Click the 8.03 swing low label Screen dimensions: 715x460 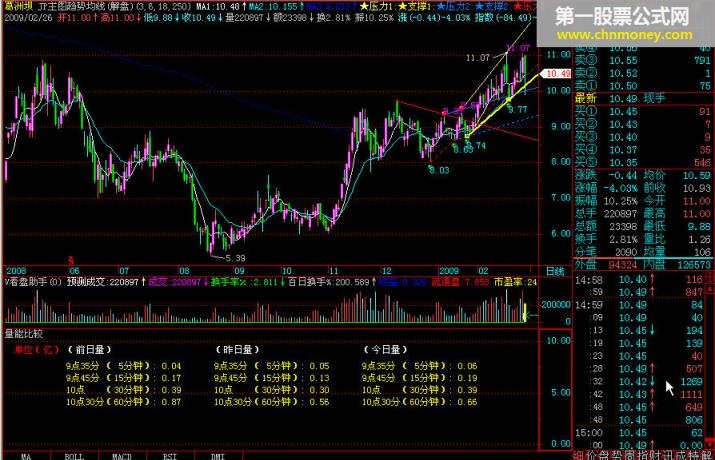(x=439, y=171)
